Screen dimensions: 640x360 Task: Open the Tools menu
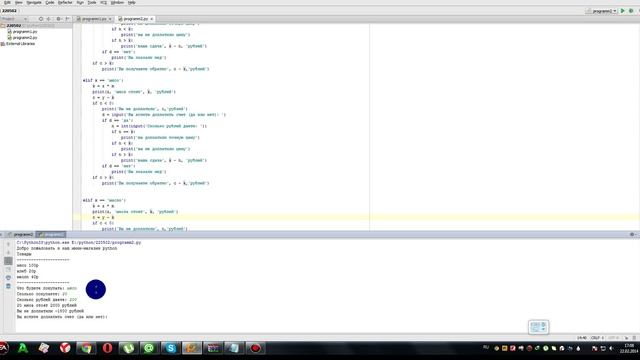tap(92, 2)
